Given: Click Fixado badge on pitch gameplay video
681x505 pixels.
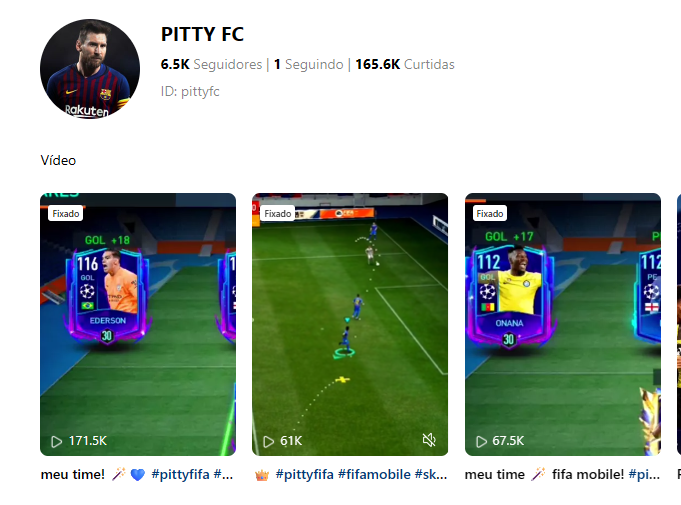Looking at the screenshot, I should coord(278,214).
